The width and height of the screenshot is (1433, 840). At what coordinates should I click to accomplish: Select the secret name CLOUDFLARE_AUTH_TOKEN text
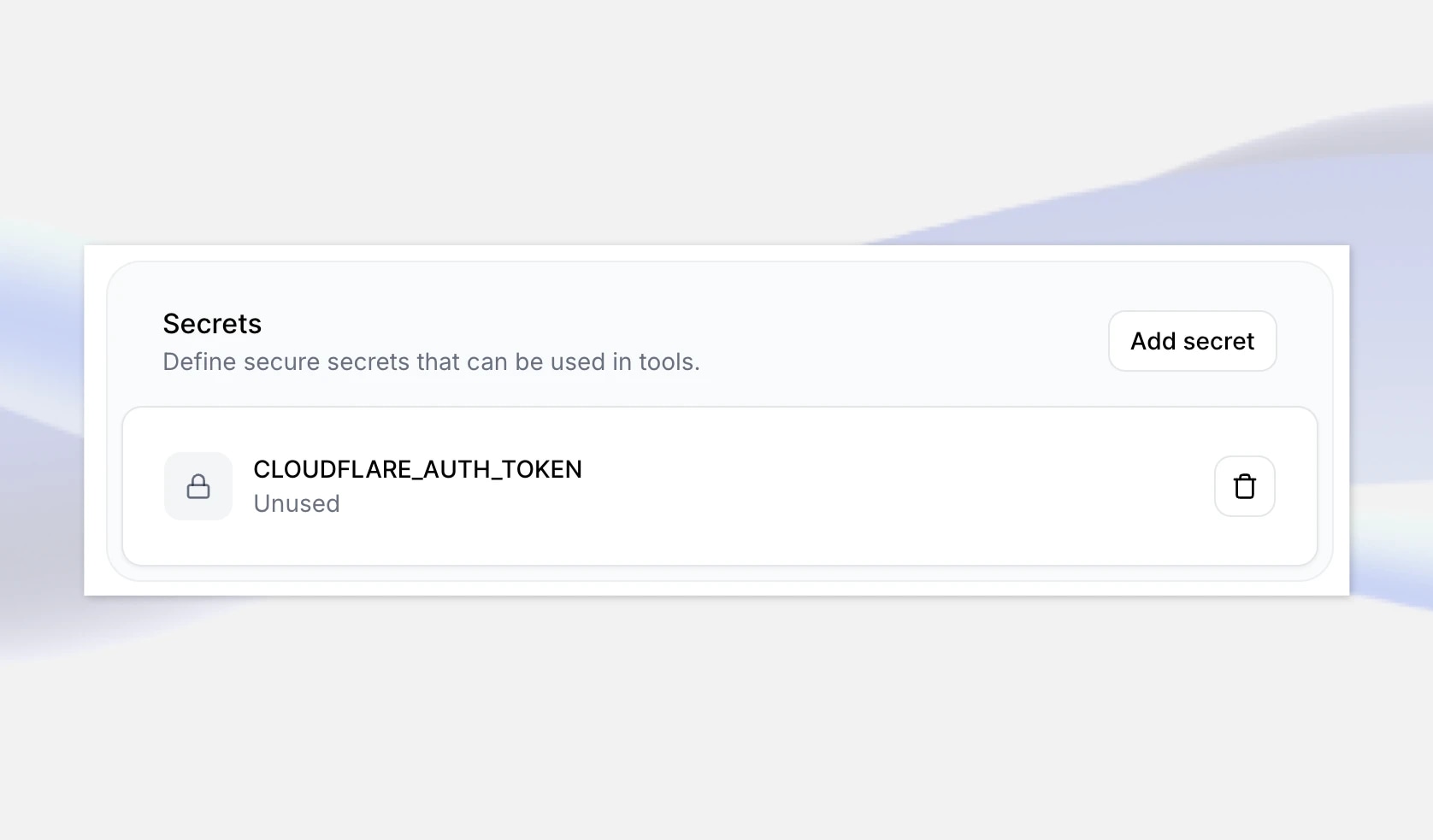pos(417,469)
